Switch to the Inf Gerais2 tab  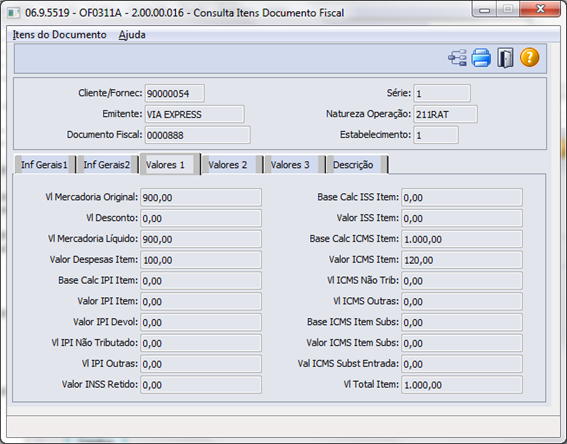[x=107, y=165]
